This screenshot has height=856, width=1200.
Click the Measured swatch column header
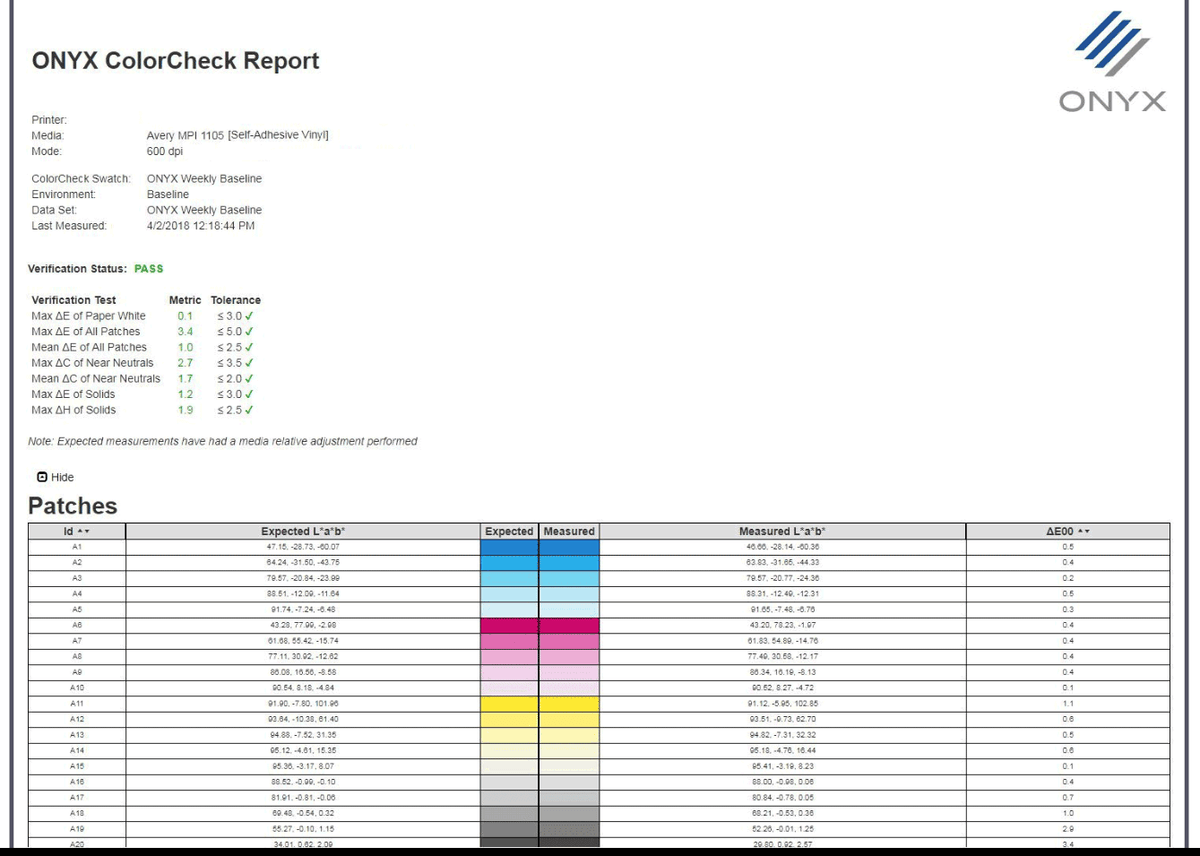tap(569, 531)
